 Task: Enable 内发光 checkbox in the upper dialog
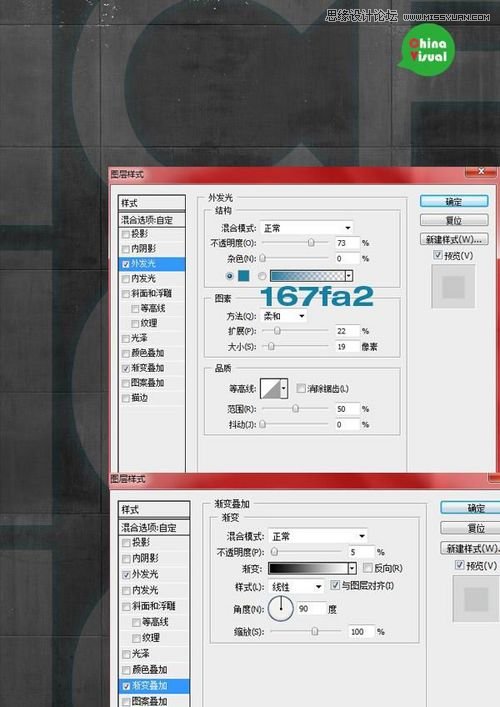(126, 279)
